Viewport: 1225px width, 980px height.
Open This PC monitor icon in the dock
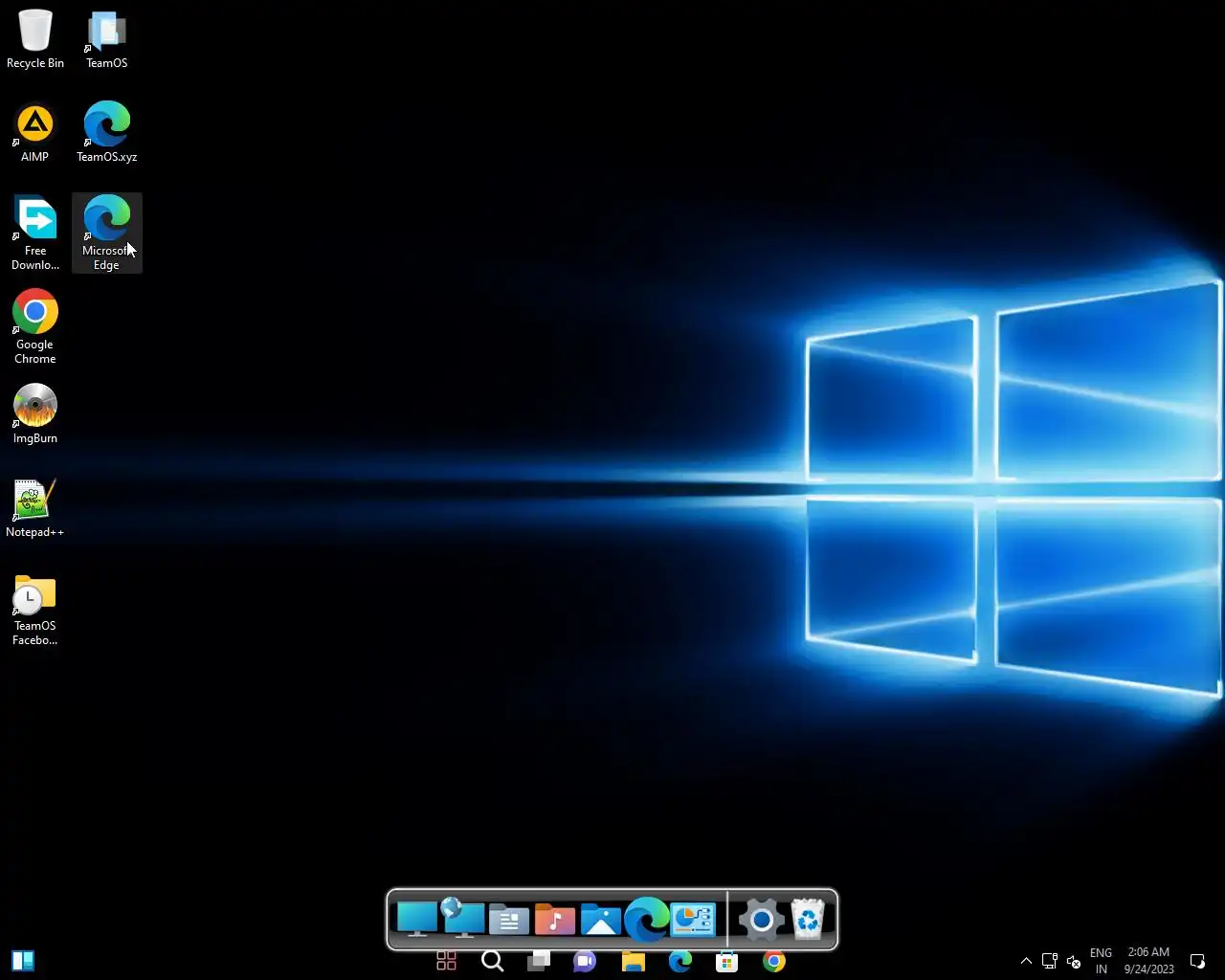[417, 920]
